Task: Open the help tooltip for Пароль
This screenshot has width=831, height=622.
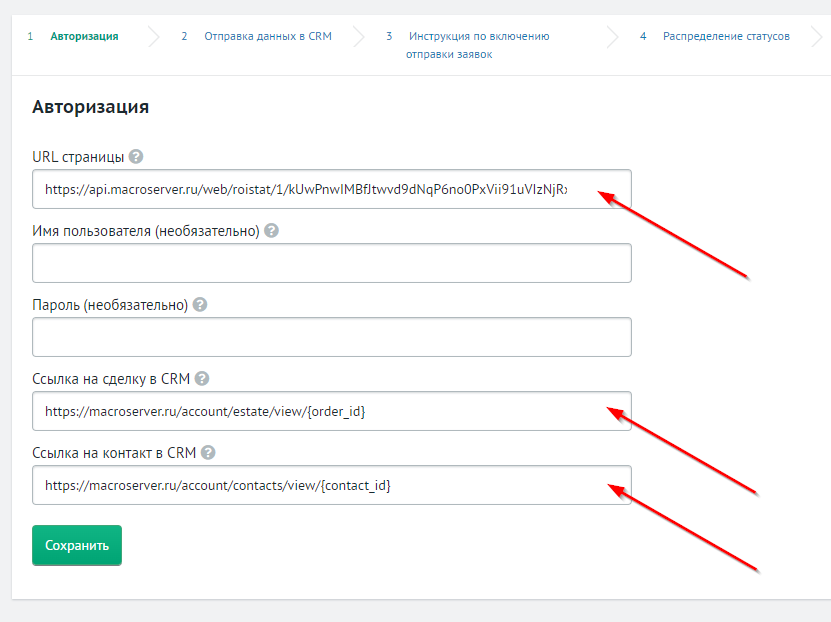Action: 199,305
